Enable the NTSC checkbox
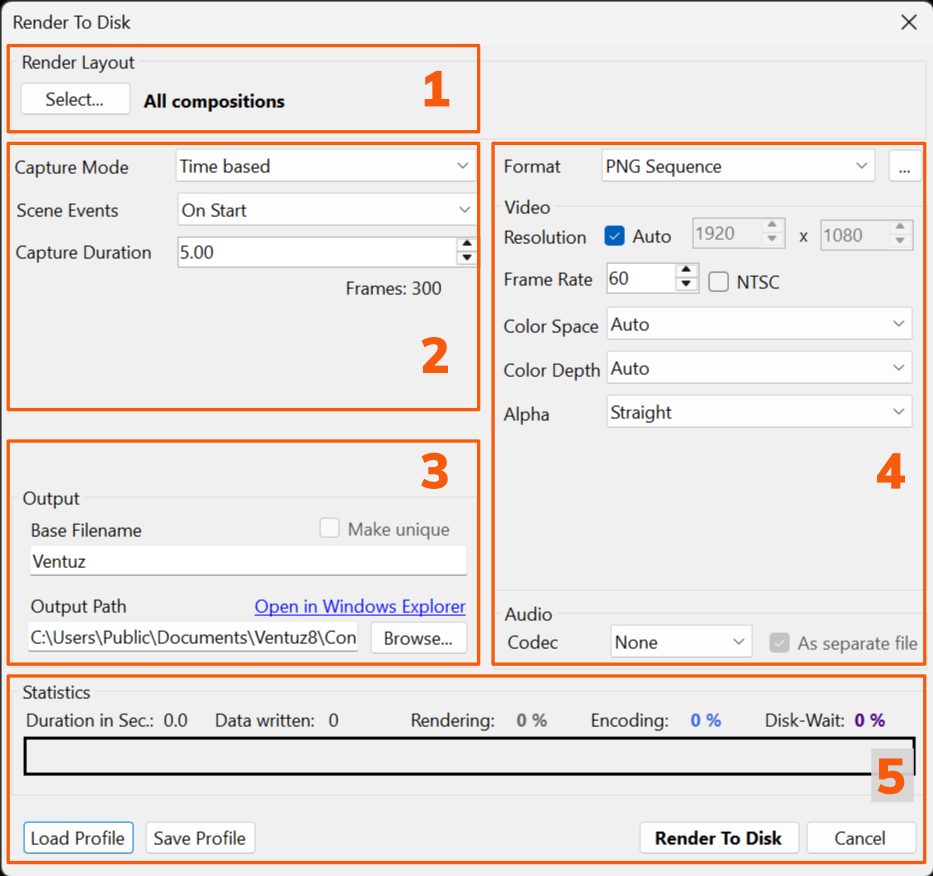This screenshot has width=933, height=876. pos(718,282)
